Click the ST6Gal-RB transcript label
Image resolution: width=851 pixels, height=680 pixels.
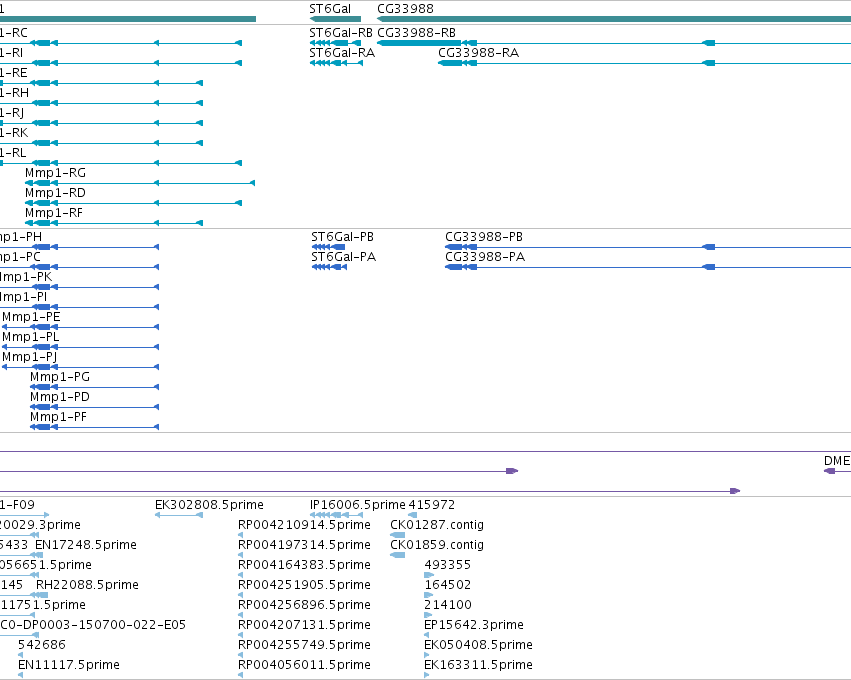pos(341,33)
